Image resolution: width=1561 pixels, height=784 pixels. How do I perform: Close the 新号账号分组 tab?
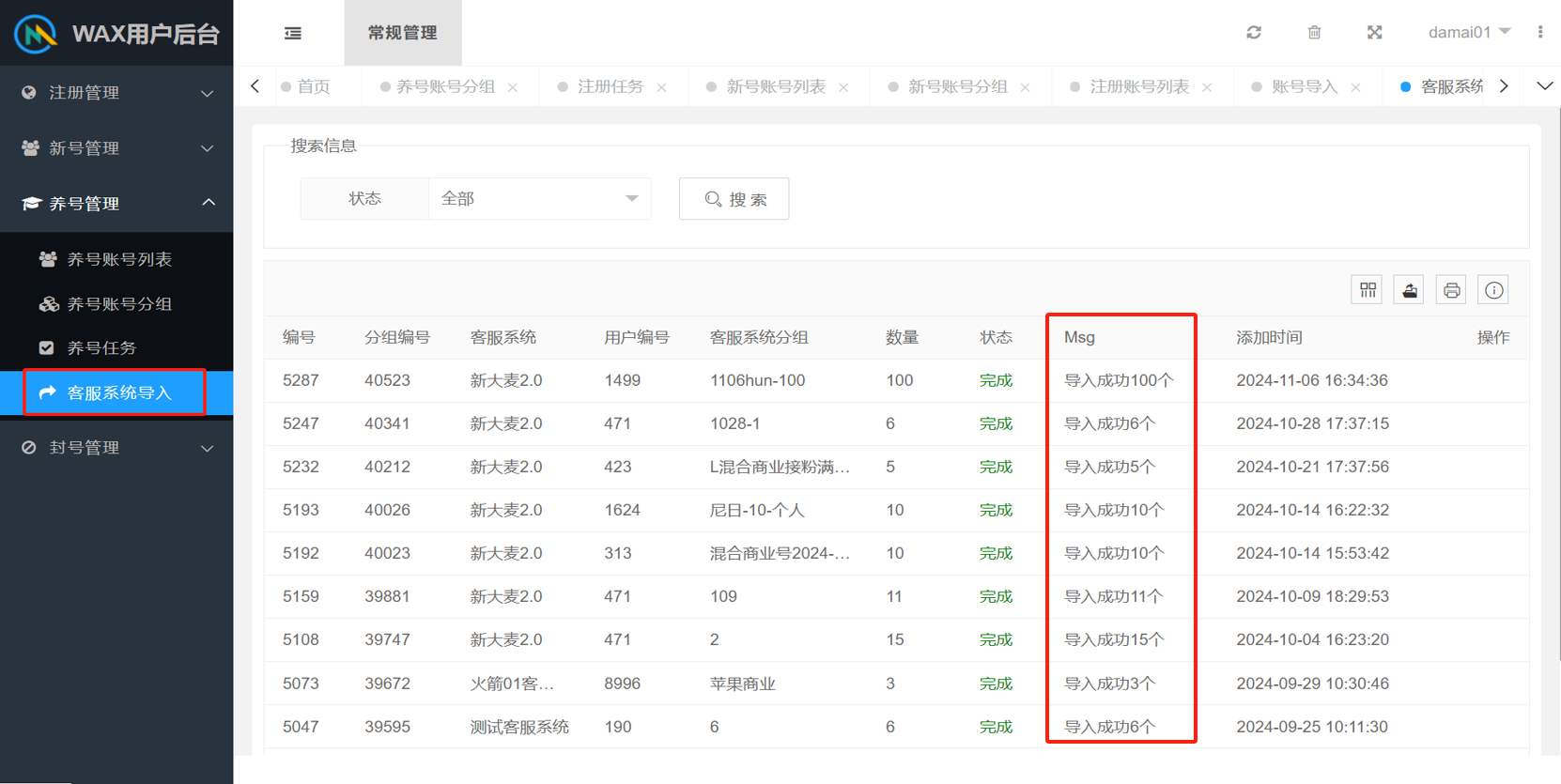(x=1025, y=87)
